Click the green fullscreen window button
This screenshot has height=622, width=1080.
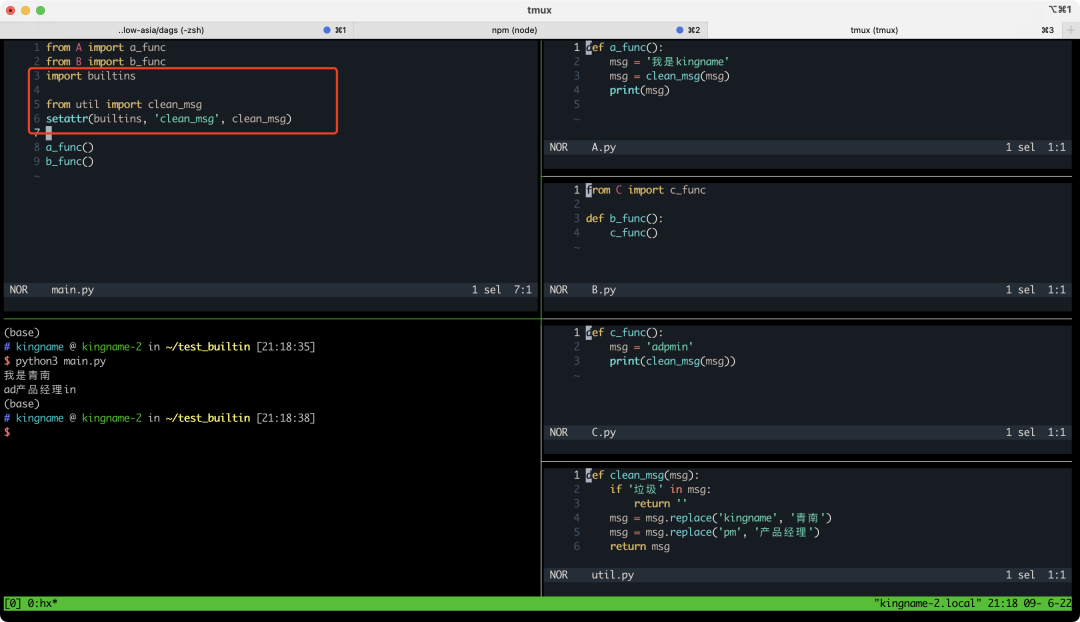click(40, 10)
